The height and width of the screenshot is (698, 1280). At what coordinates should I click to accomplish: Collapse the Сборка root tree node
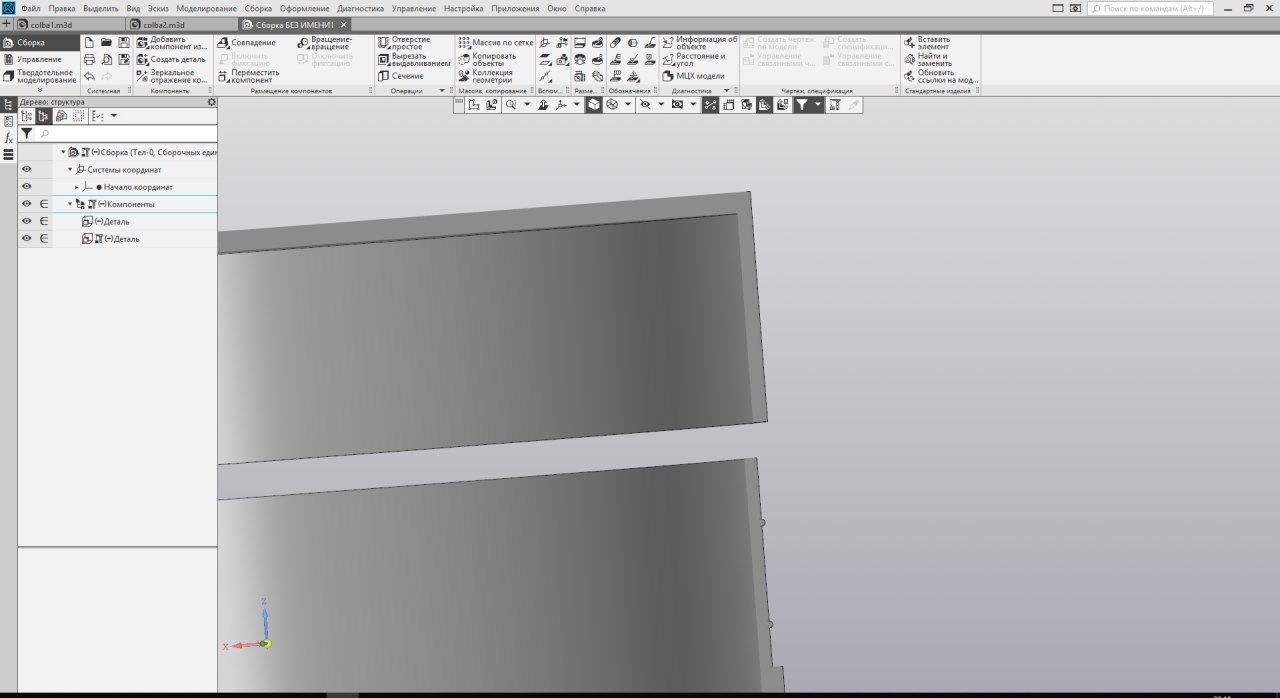(63, 152)
